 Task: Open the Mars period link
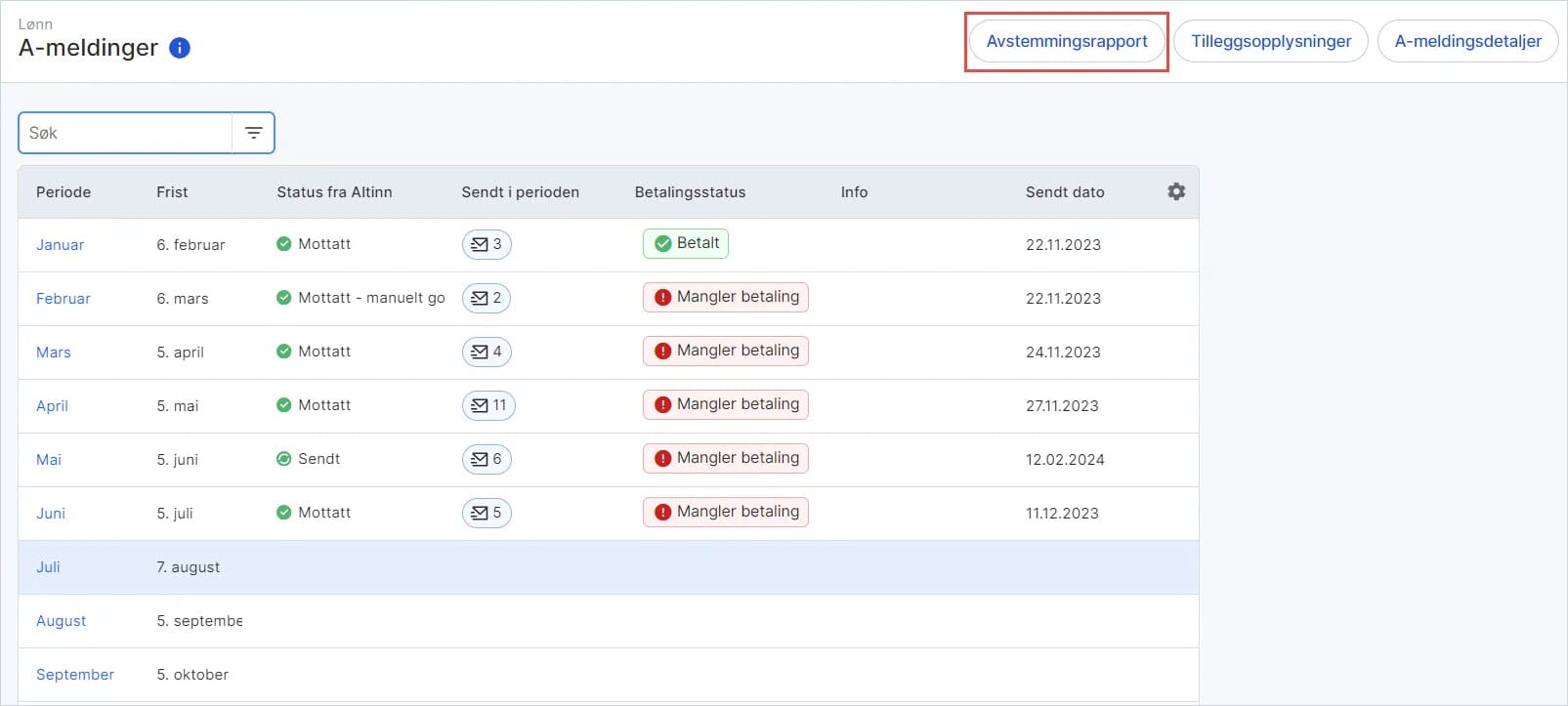pyautogui.click(x=54, y=353)
